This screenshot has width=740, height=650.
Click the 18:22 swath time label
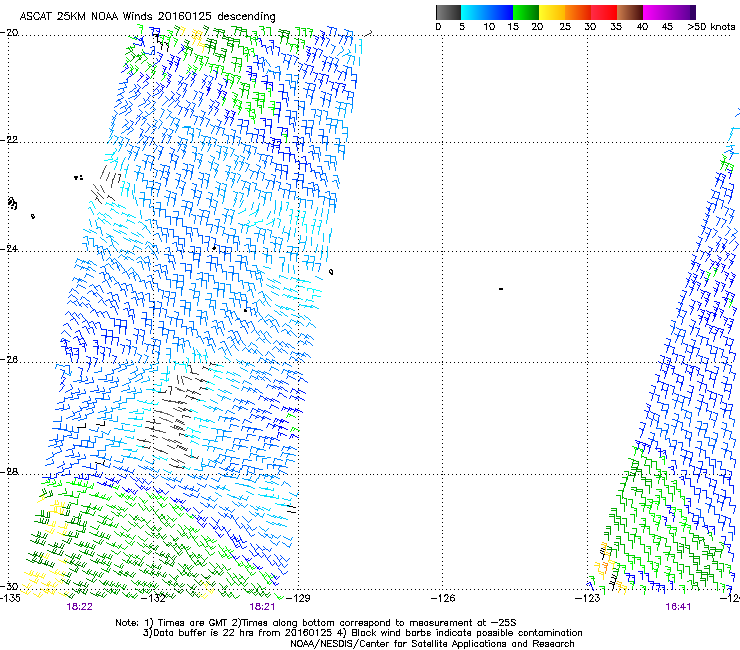(79, 607)
